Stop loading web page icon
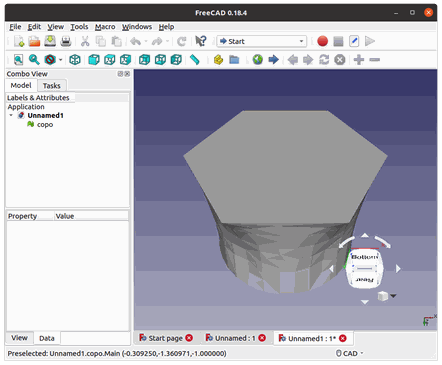 [x=340, y=60]
